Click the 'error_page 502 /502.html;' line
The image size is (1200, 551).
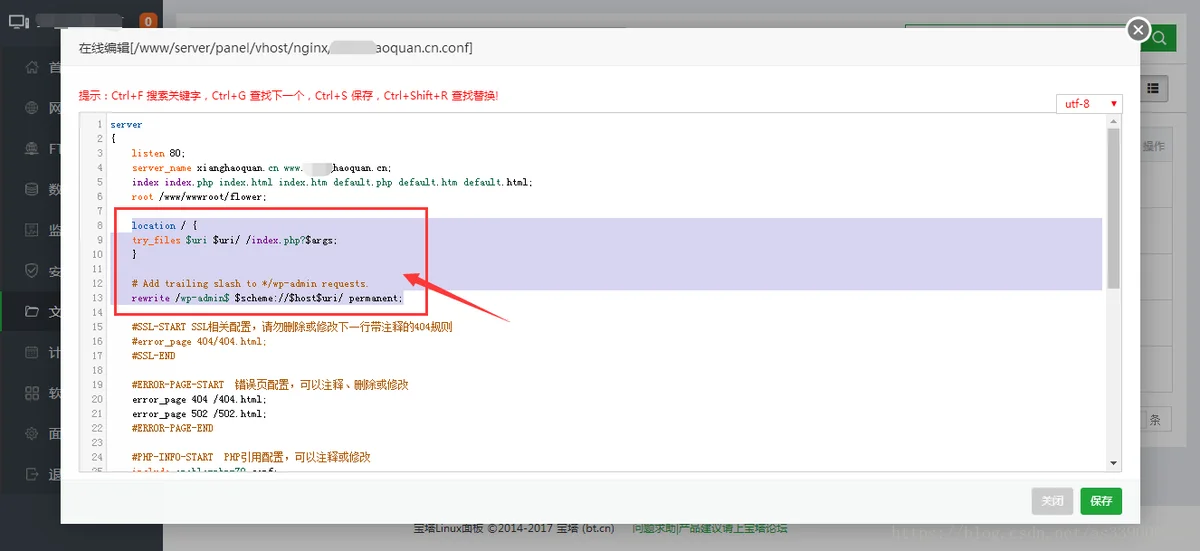(x=199, y=413)
